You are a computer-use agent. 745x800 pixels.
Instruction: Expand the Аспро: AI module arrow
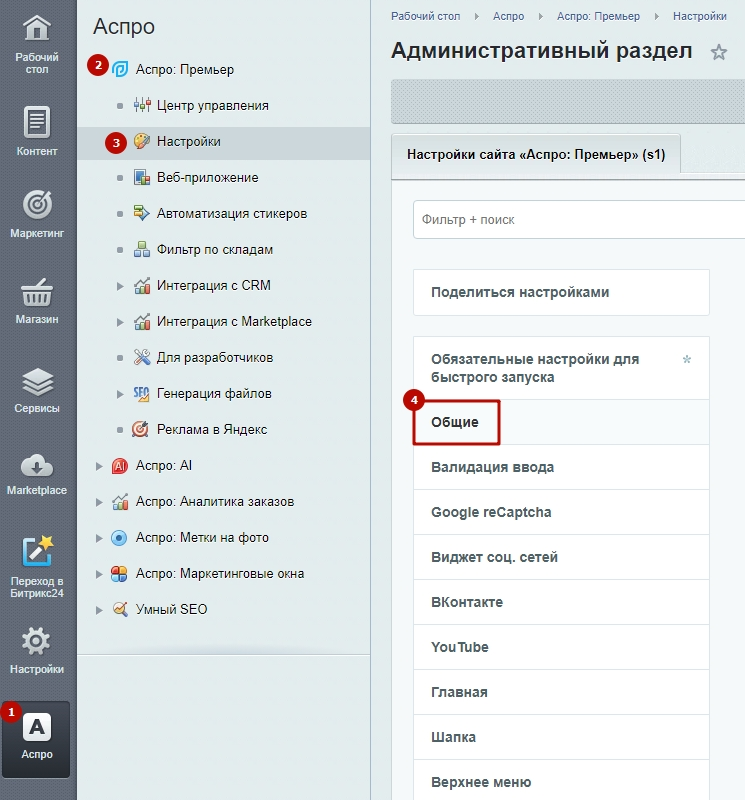click(99, 466)
